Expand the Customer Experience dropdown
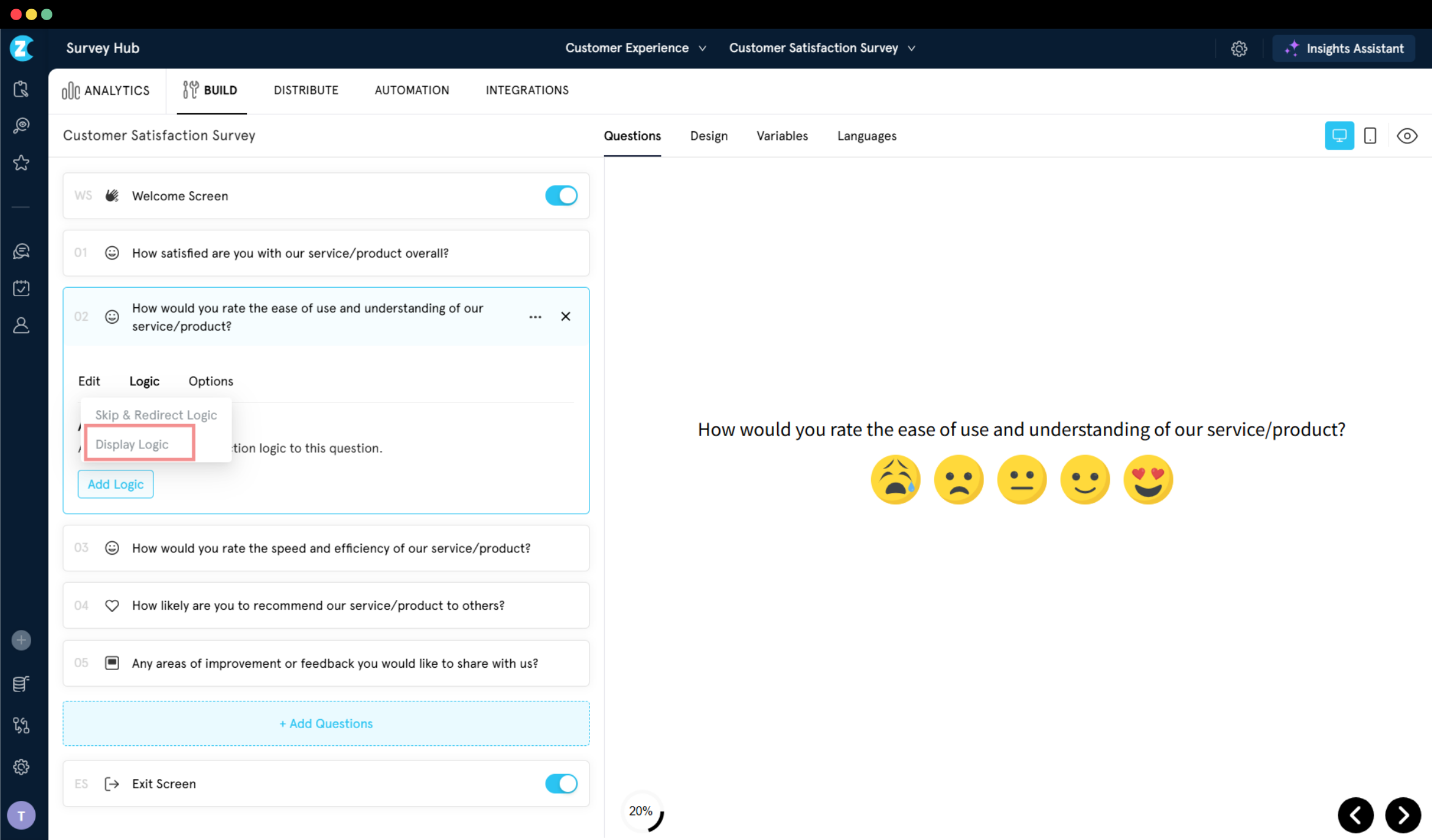Screen dimensions: 1432x840 coord(635,48)
